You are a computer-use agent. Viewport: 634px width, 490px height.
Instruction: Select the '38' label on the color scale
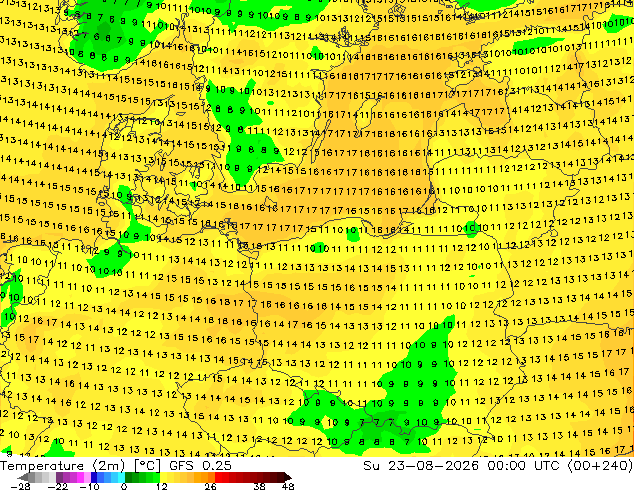pos(259,486)
